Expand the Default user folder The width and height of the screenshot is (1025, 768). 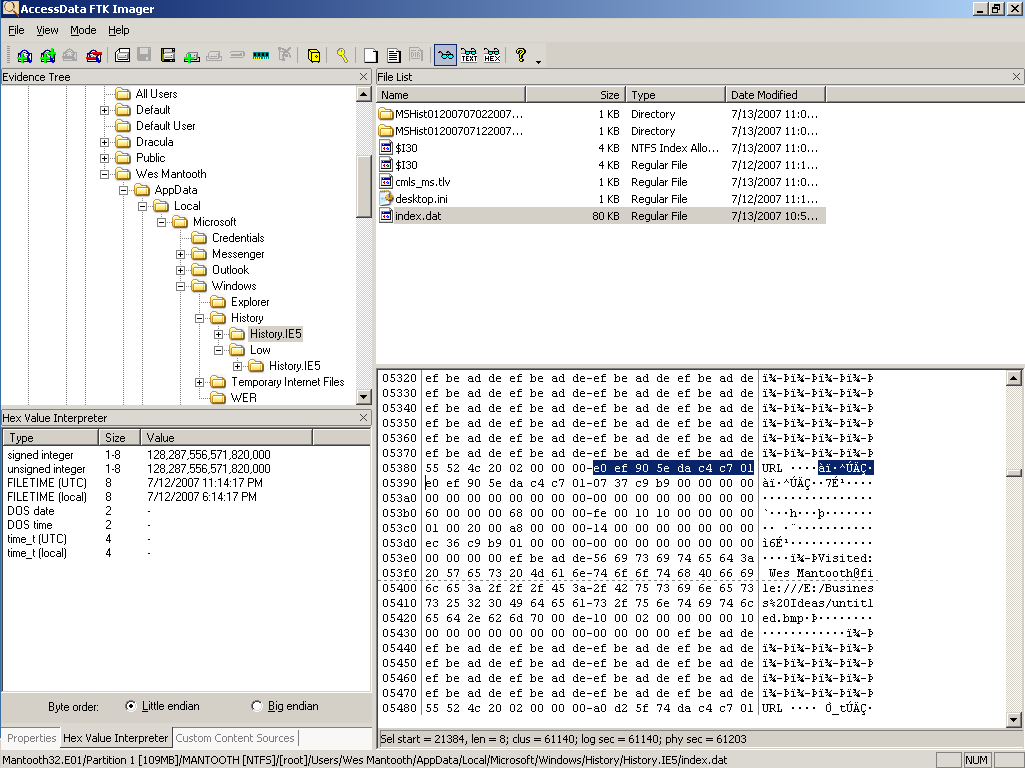[x=105, y=110]
